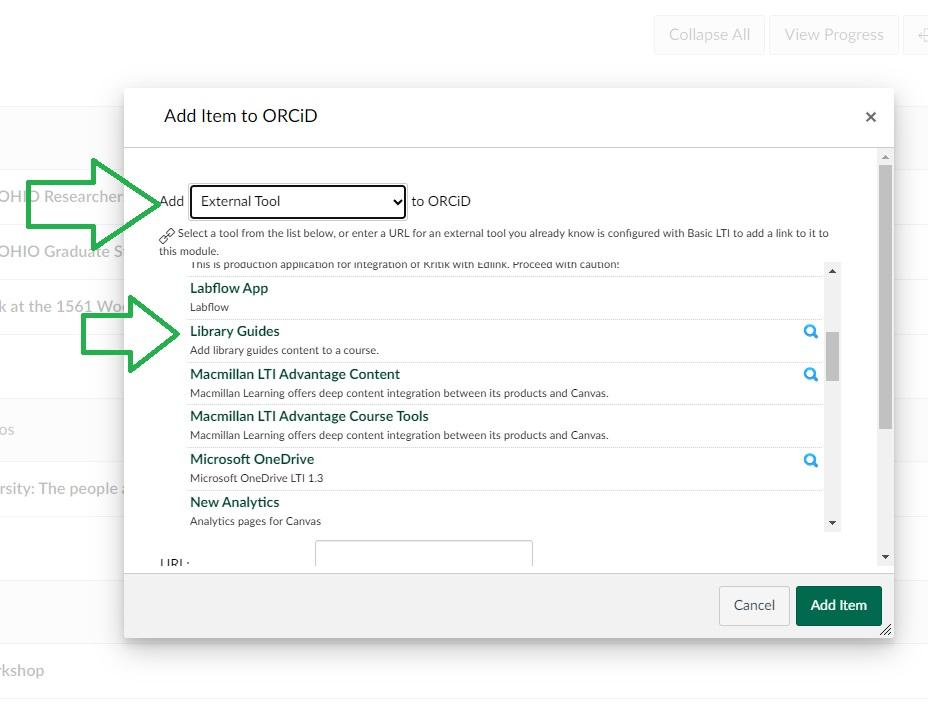Click the resize handle at the dialog corner
Screen dimensions: 928x708
tap(885, 630)
